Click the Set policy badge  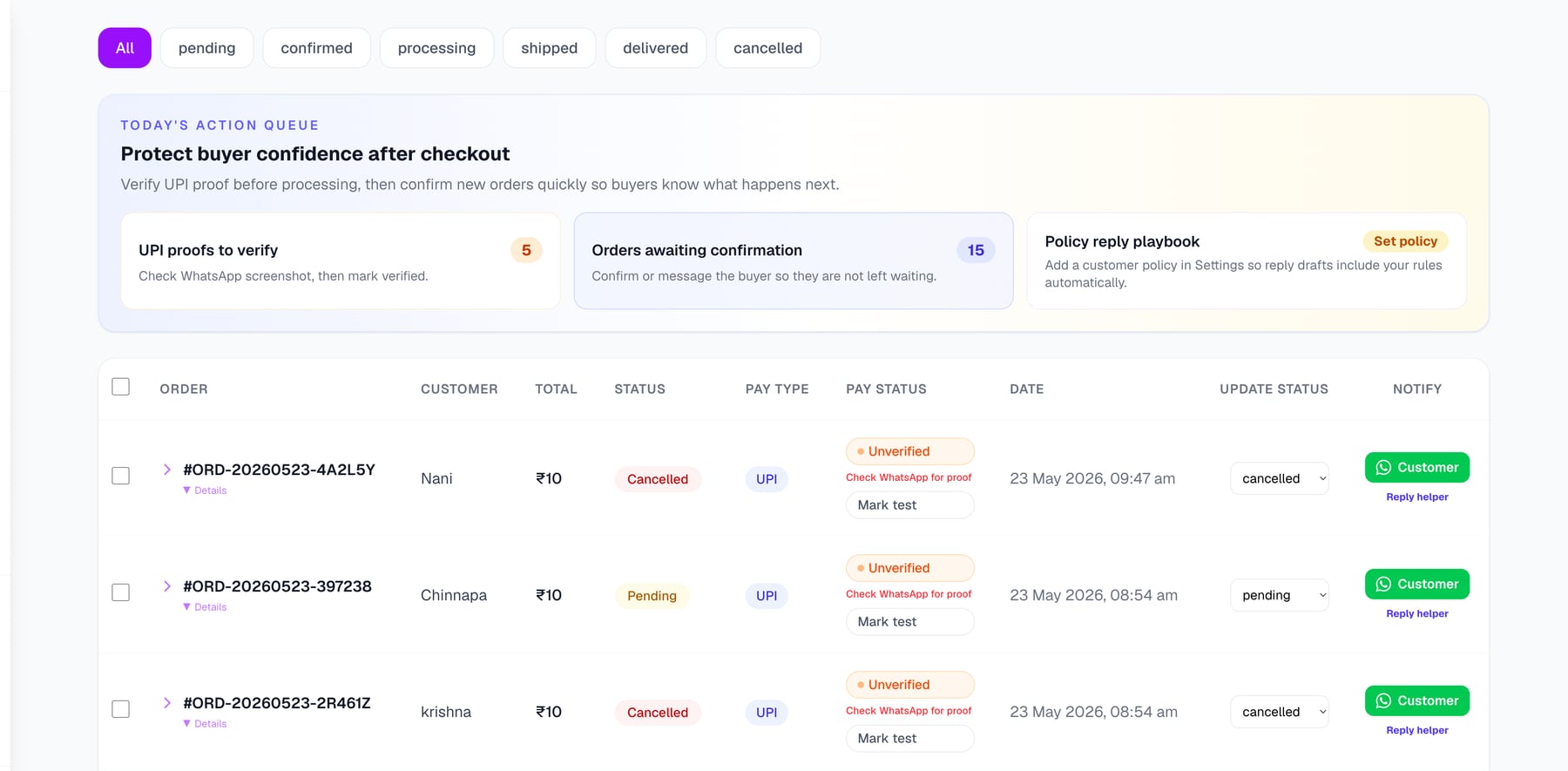1405,241
